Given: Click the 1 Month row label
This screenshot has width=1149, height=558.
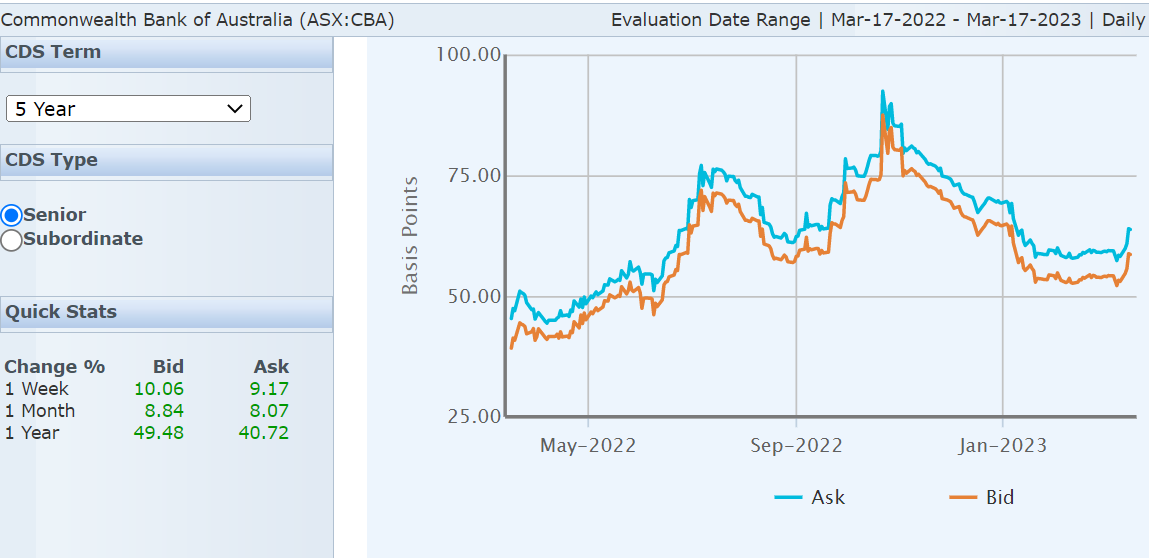Looking at the screenshot, I should pos(40,411).
